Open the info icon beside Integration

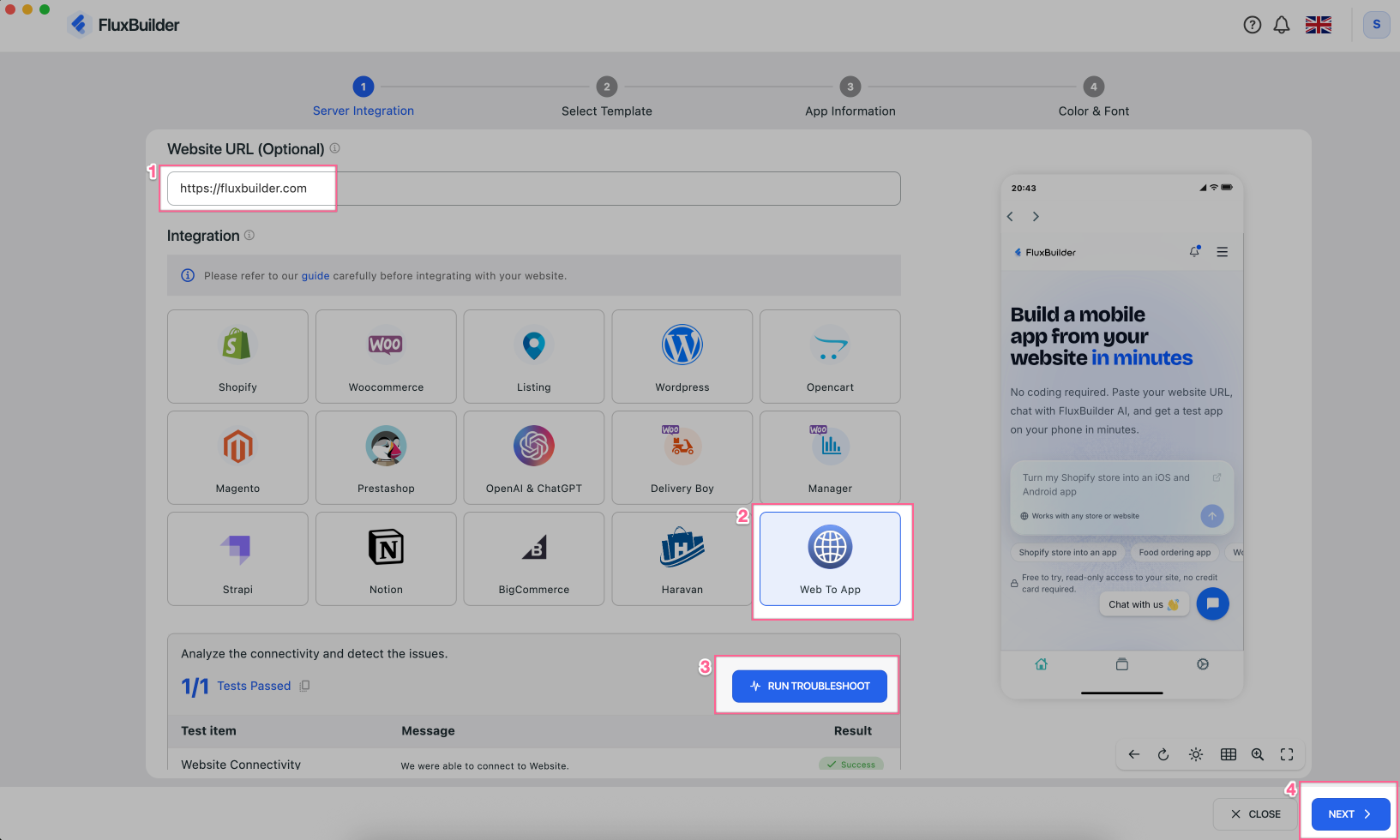click(x=249, y=235)
